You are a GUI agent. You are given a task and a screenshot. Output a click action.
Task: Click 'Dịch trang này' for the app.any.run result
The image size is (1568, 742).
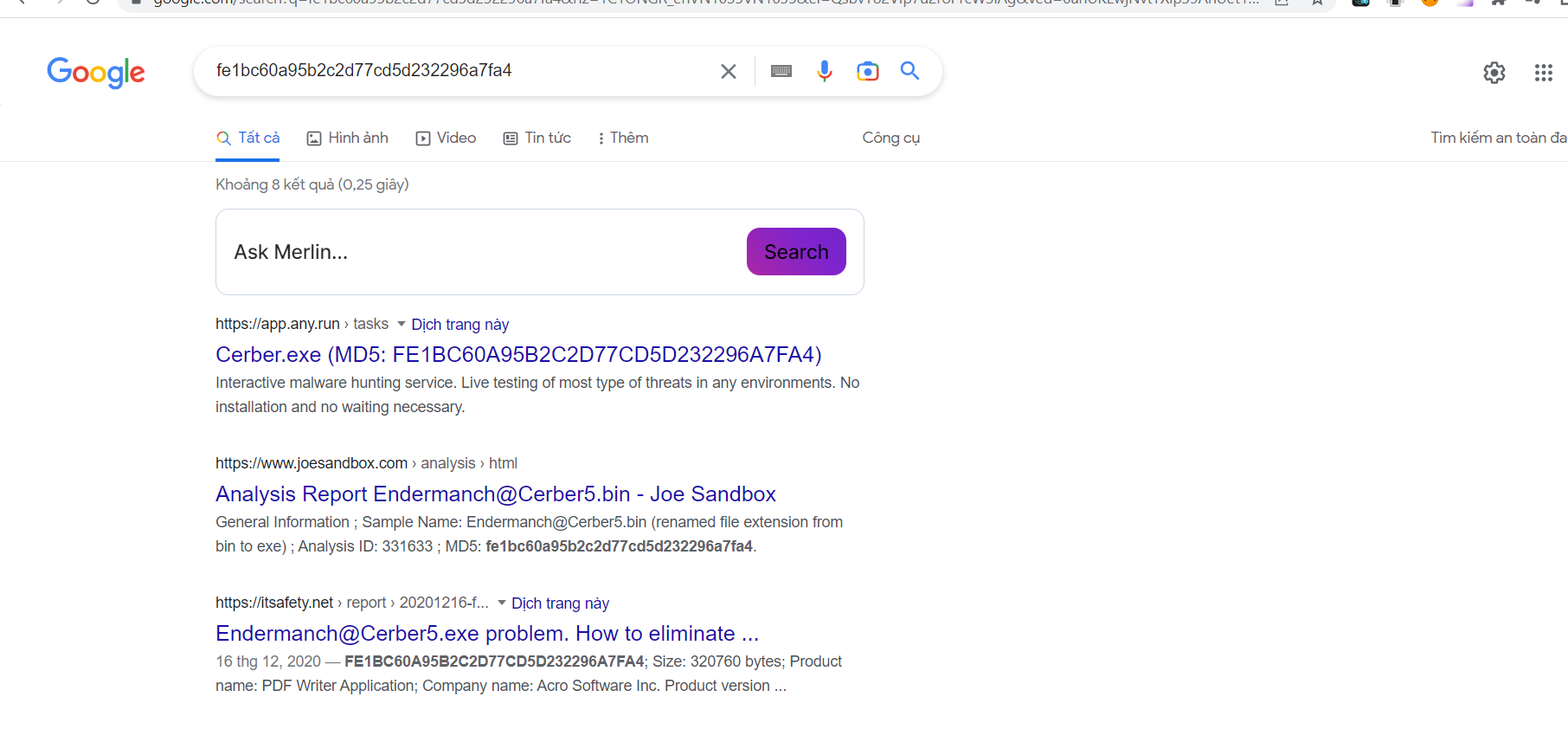click(460, 325)
